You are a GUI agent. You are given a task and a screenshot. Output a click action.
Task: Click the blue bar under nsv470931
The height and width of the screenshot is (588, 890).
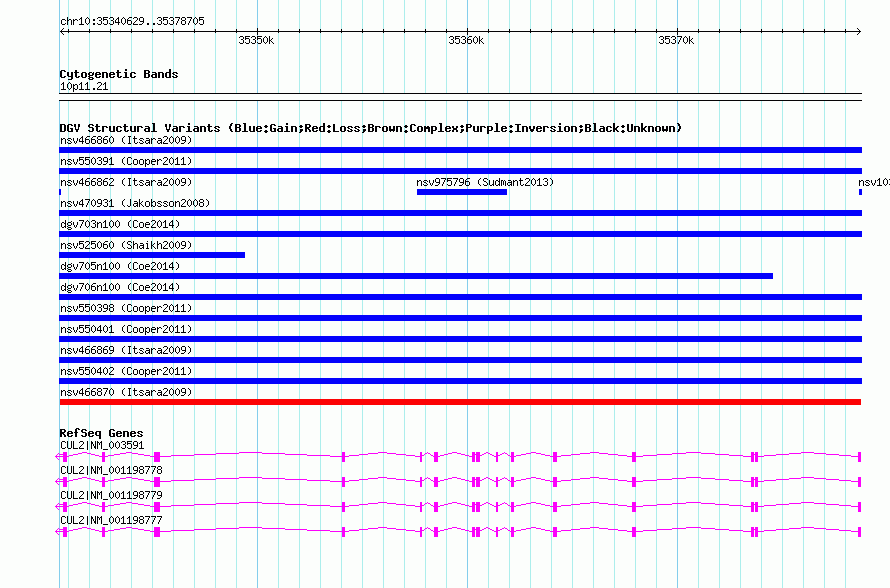(x=460, y=213)
